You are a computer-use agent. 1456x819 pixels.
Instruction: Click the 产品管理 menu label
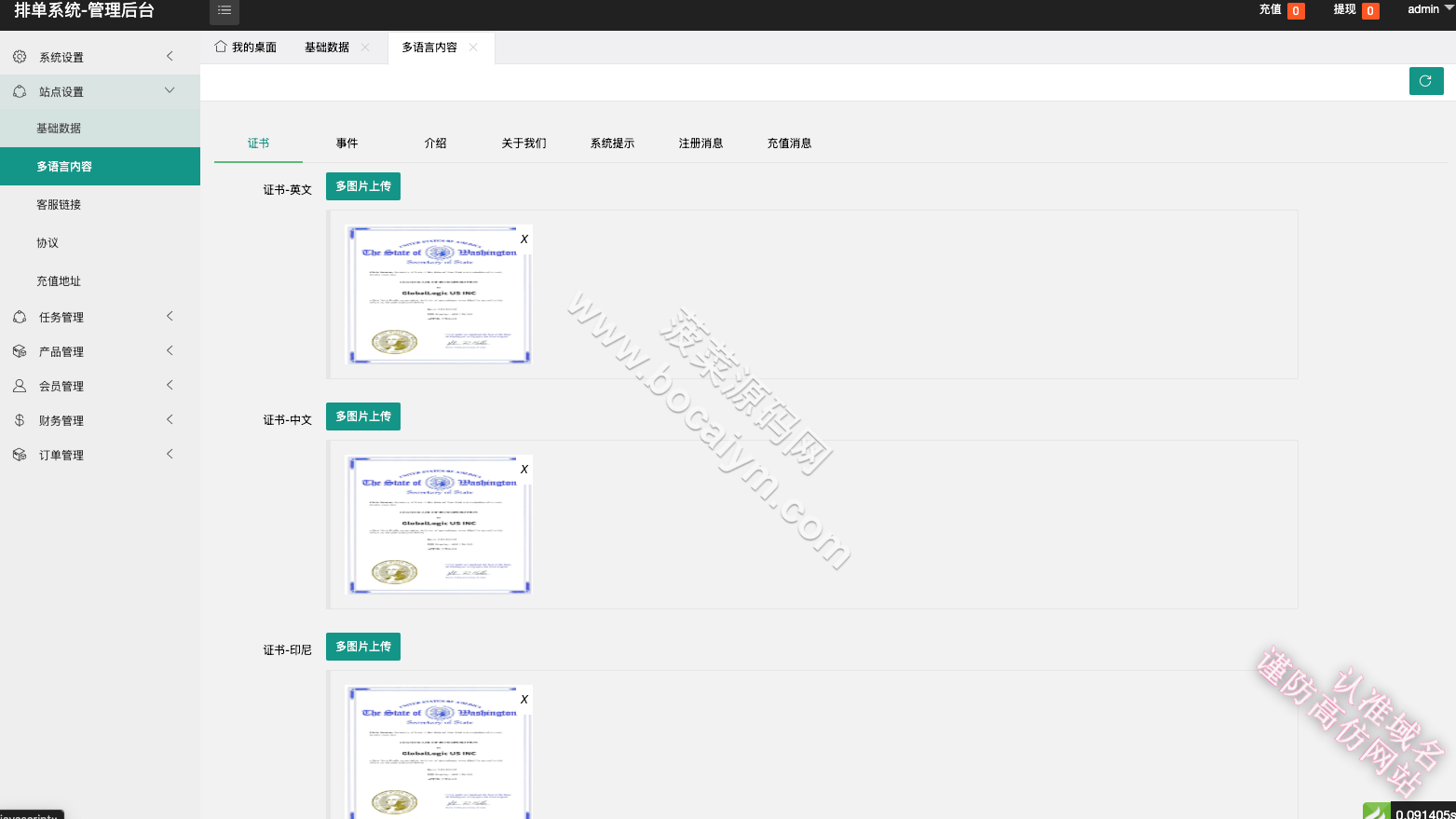coord(61,352)
